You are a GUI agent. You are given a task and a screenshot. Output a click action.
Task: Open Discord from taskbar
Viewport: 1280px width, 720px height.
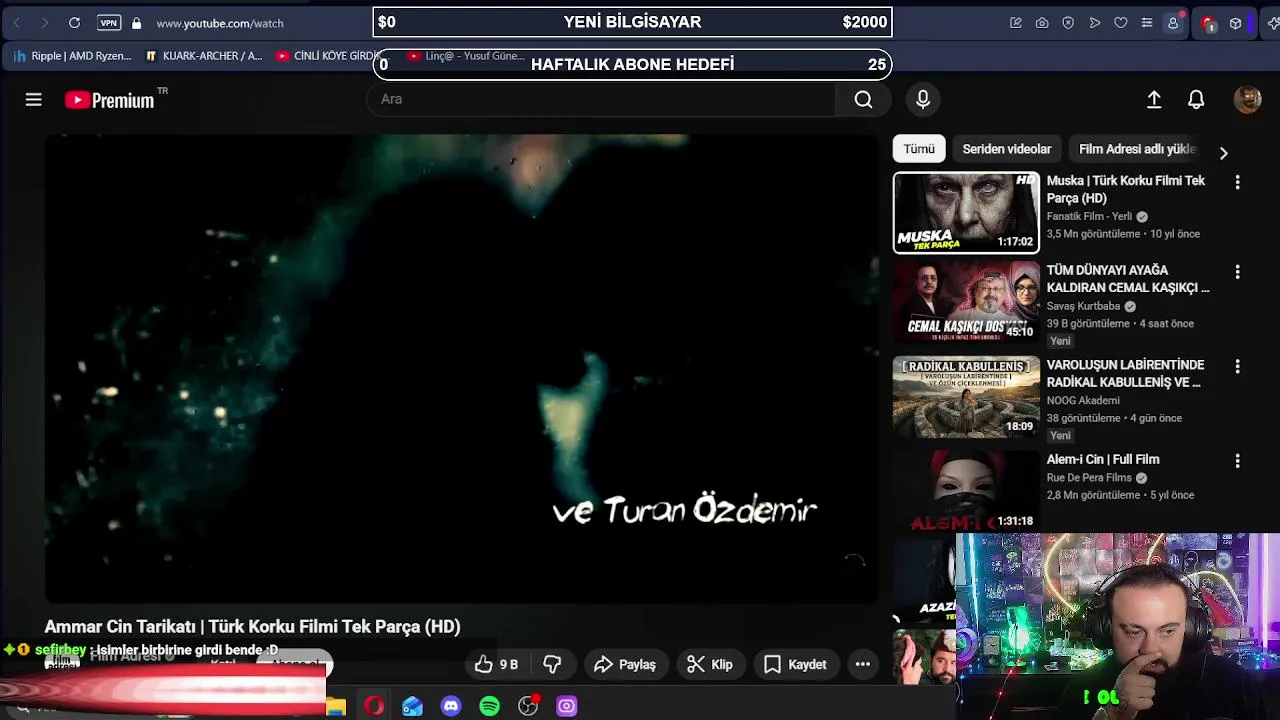(x=451, y=706)
